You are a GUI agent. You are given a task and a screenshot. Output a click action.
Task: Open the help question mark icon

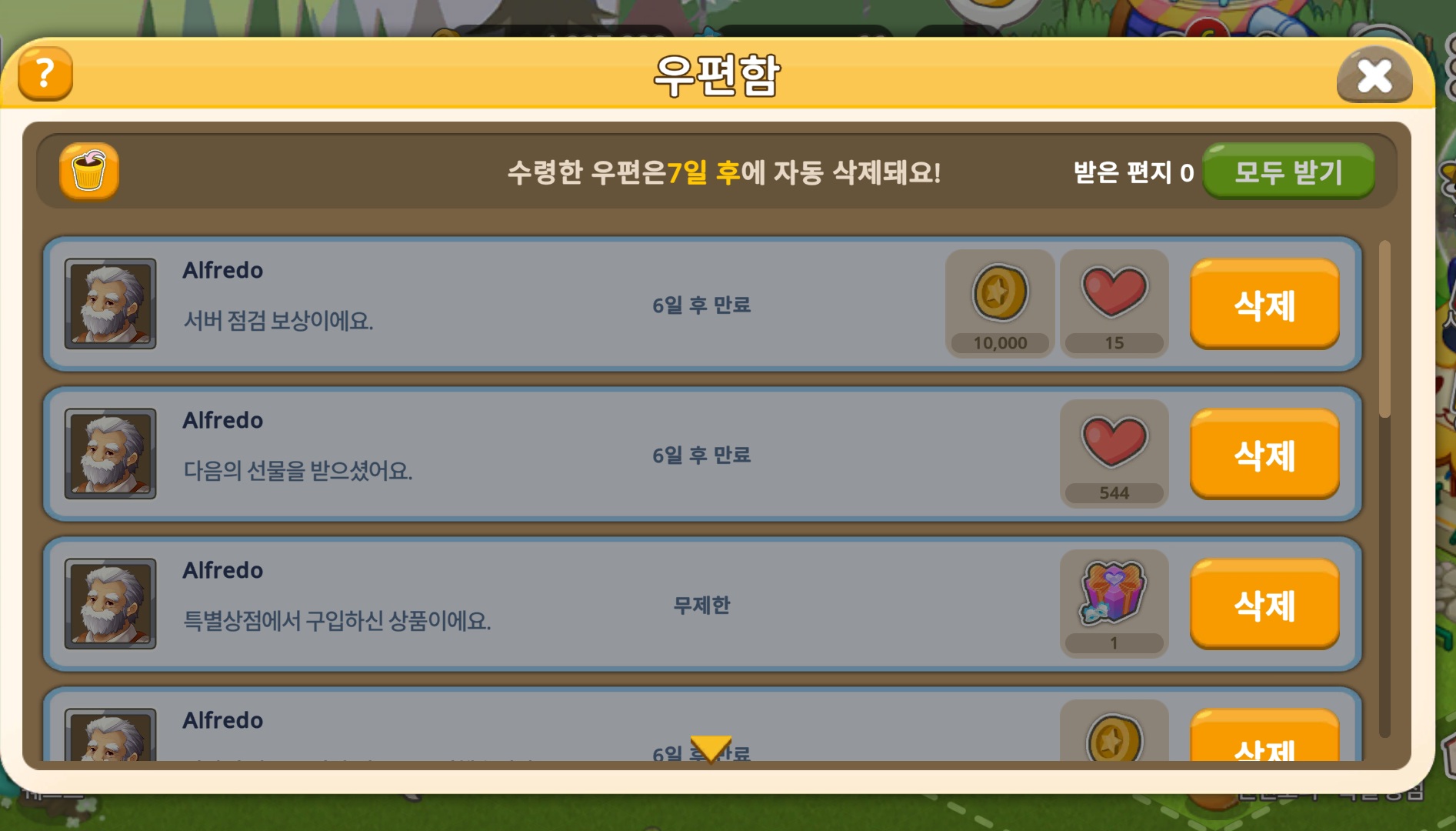(x=45, y=75)
